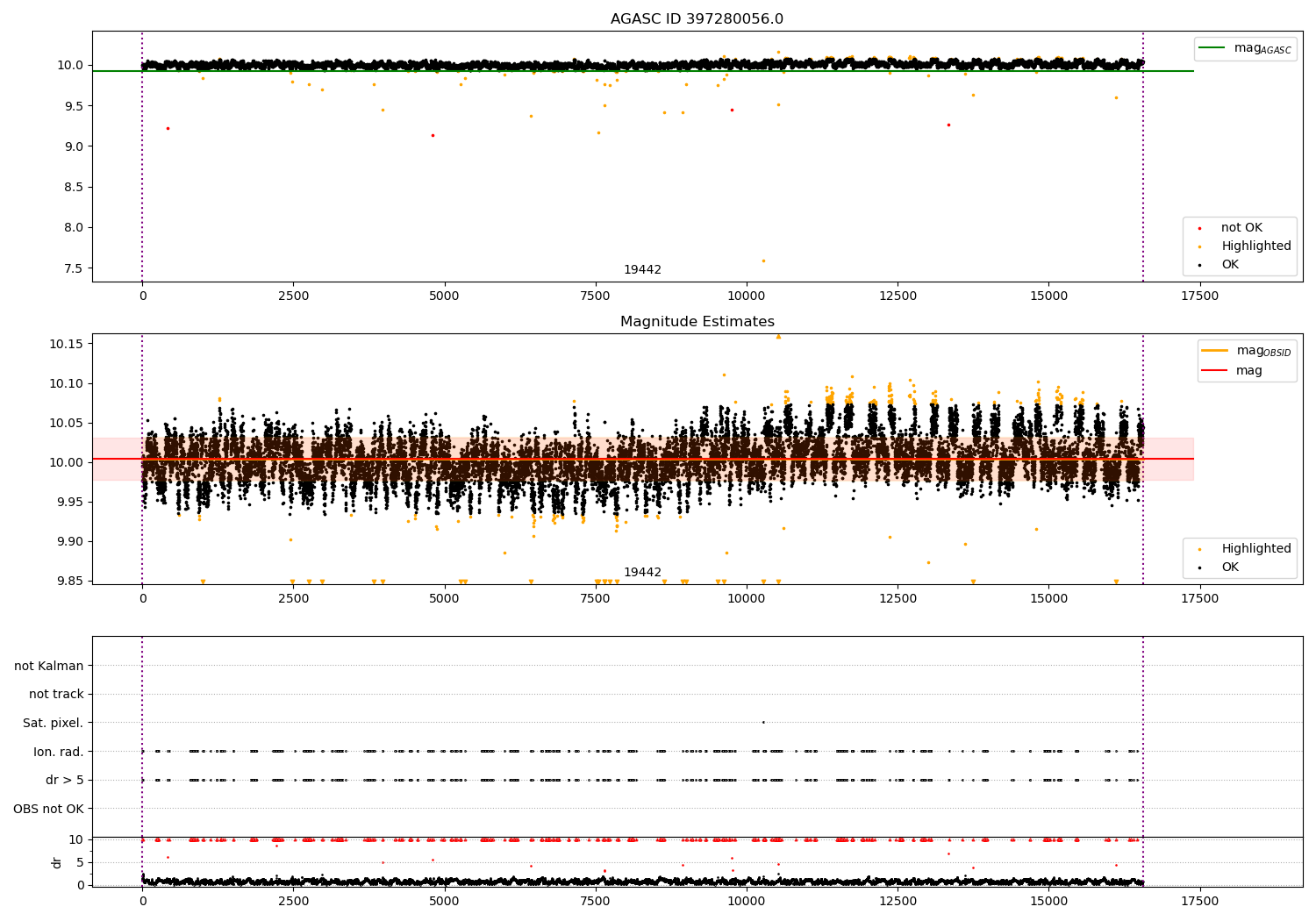Click the 'Ion. rad.' axis label
The height and width of the screenshot is (921, 1316).
pyautogui.click(x=59, y=752)
